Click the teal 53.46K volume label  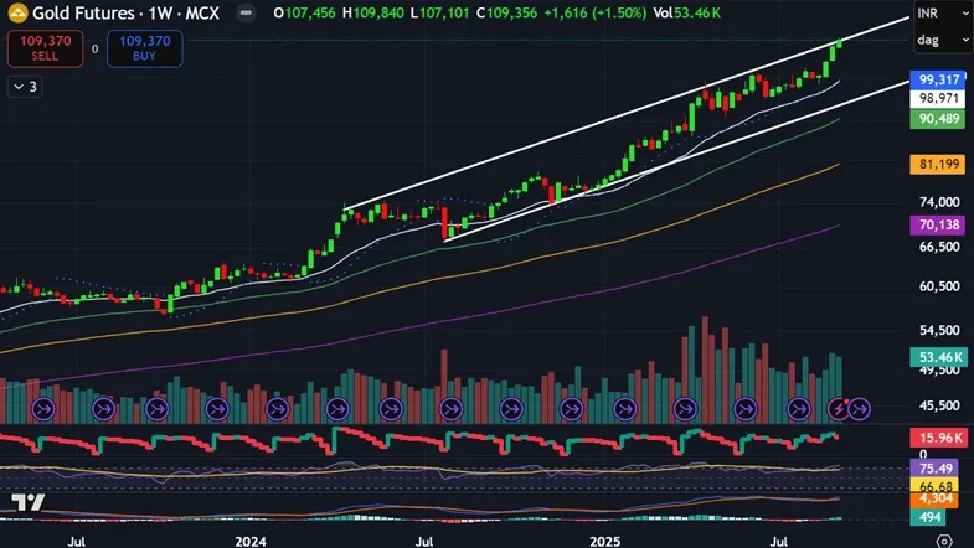[939, 357]
